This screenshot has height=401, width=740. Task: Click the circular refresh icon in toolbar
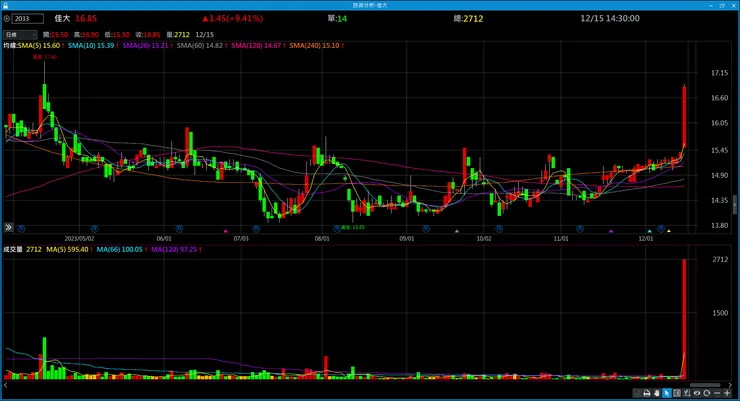[x=706, y=393]
